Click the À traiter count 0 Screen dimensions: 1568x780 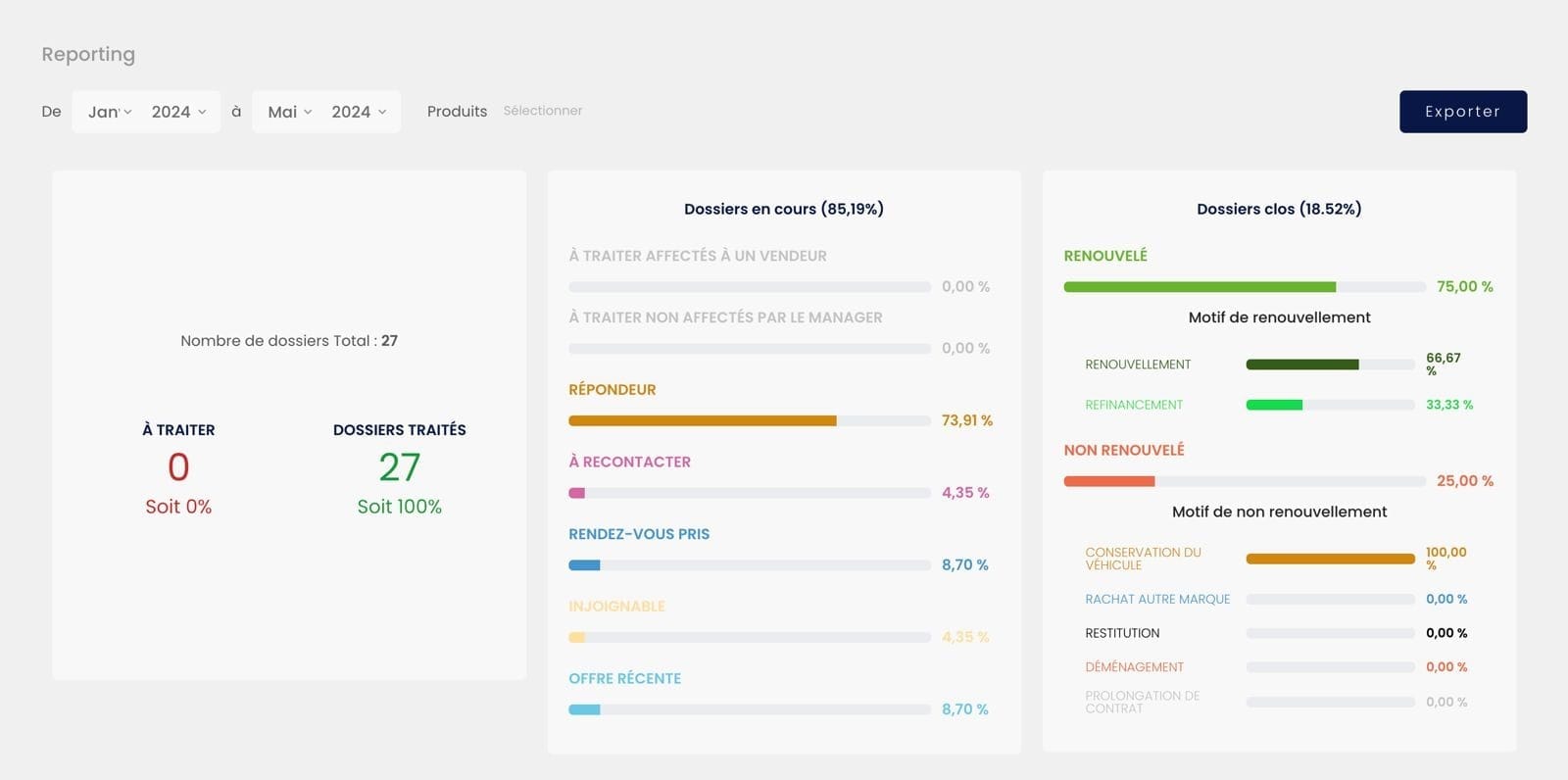pos(178,467)
